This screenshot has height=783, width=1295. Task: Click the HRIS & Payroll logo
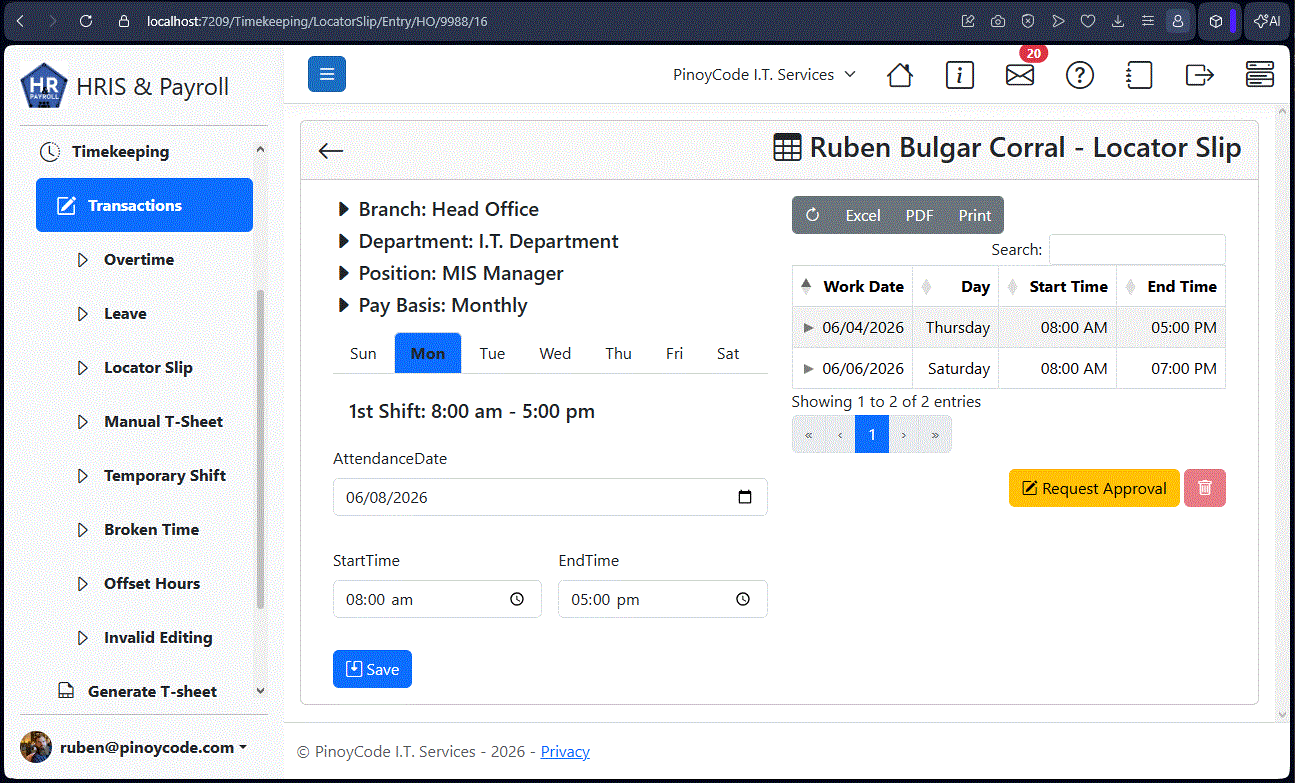[44, 86]
